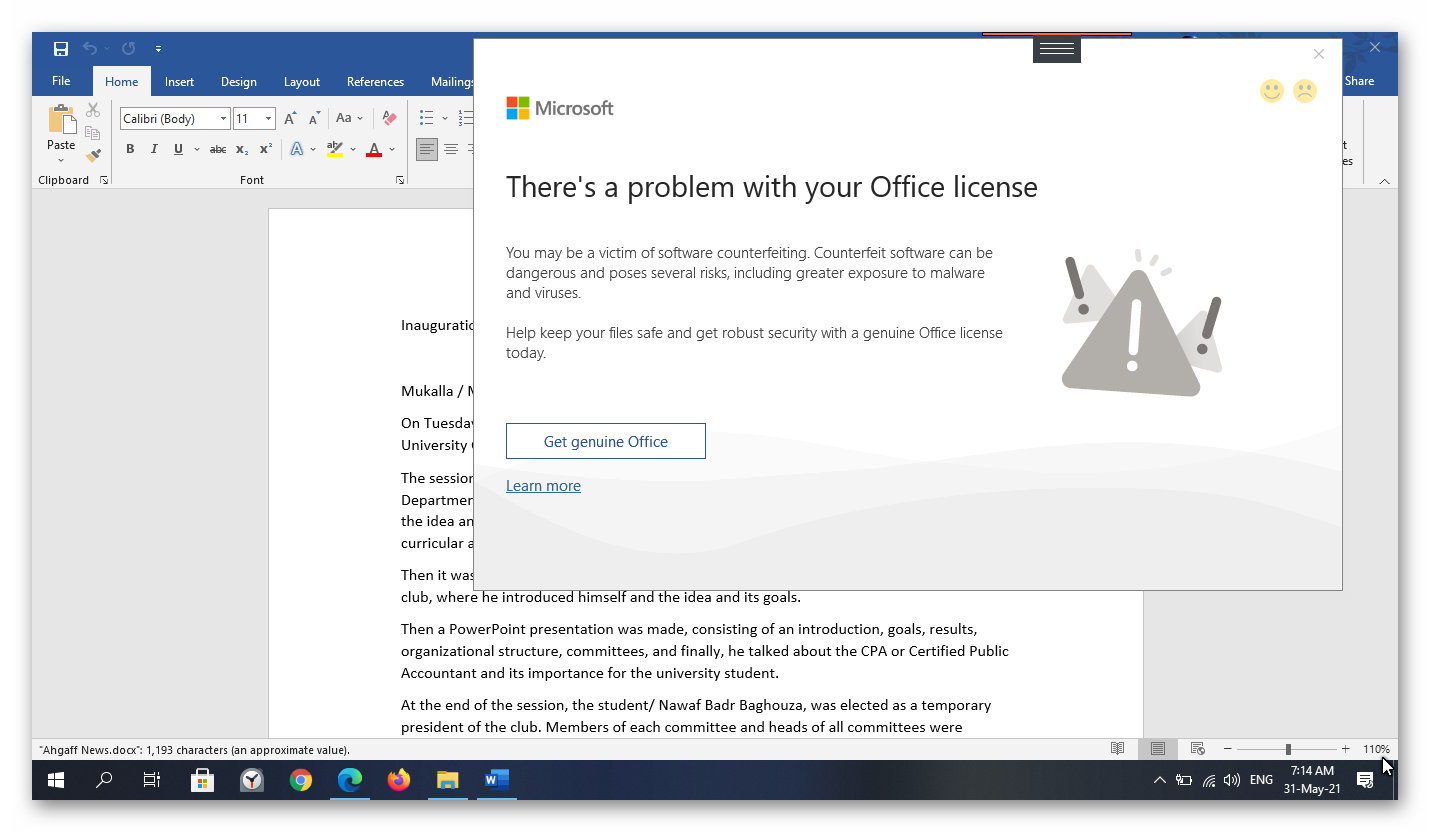Open Text Effects and Typography icon

coord(297,149)
